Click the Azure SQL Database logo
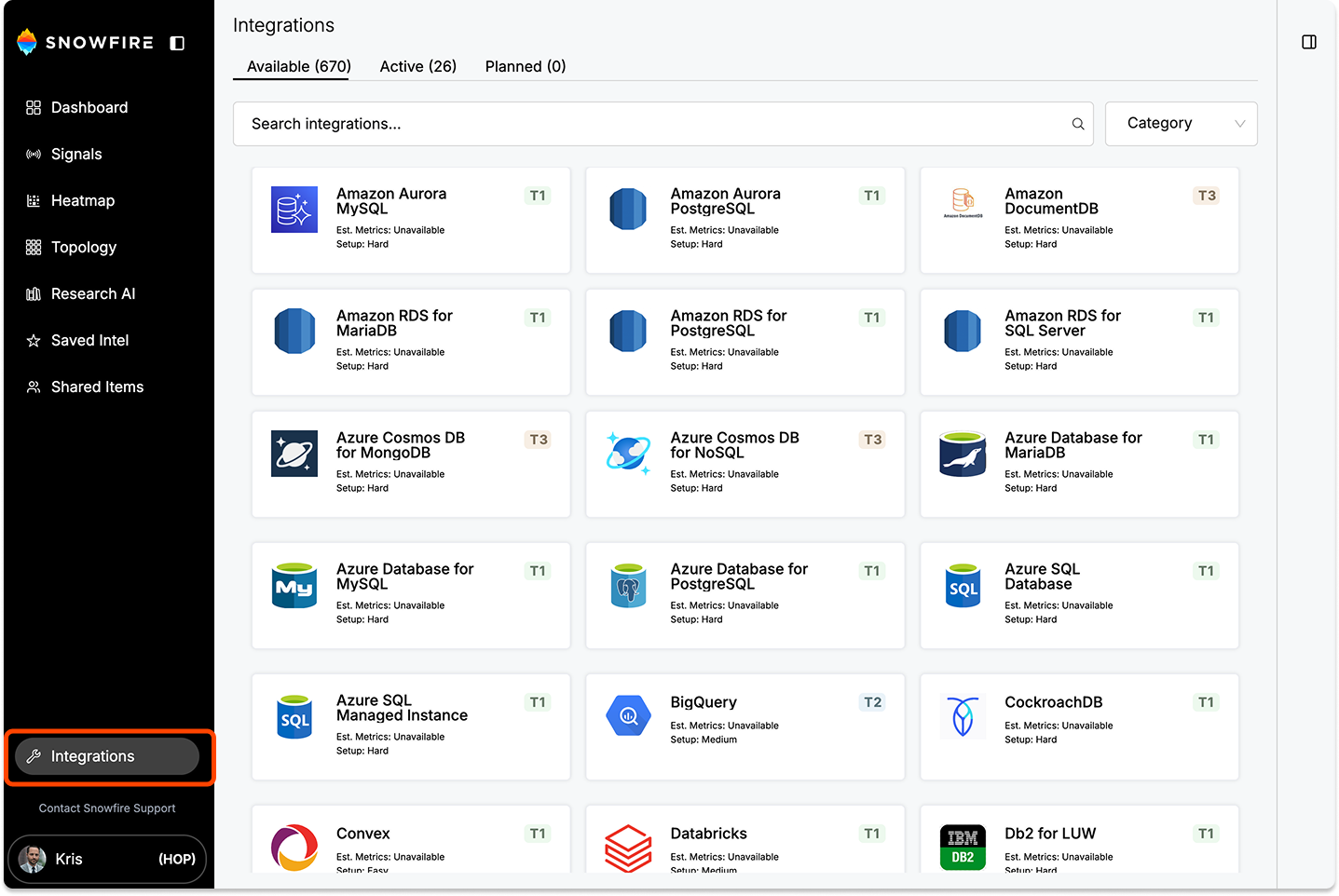 click(x=963, y=585)
